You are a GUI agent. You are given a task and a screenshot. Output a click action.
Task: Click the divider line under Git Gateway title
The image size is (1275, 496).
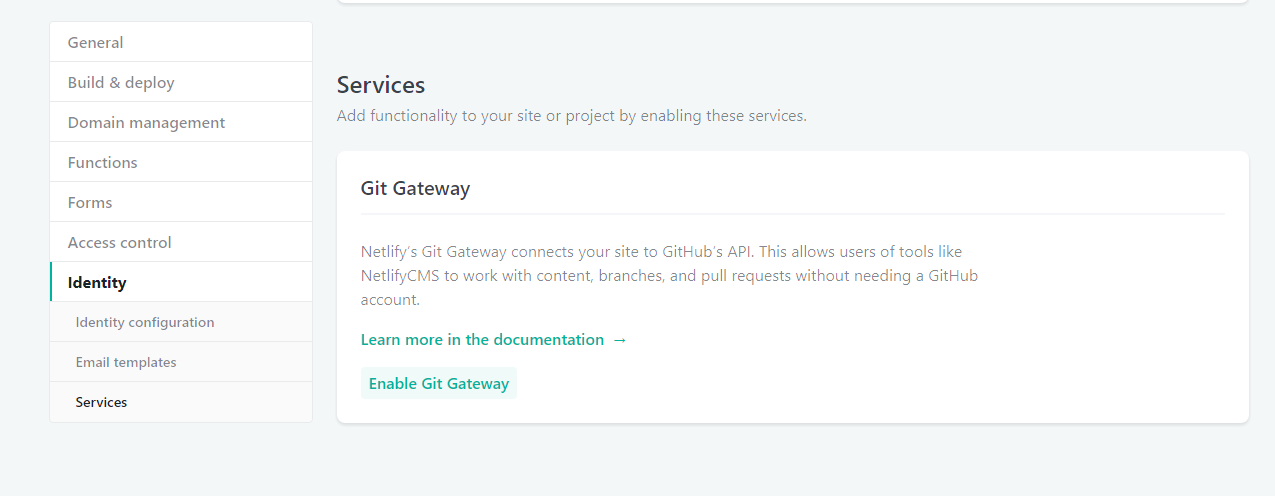(792, 214)
